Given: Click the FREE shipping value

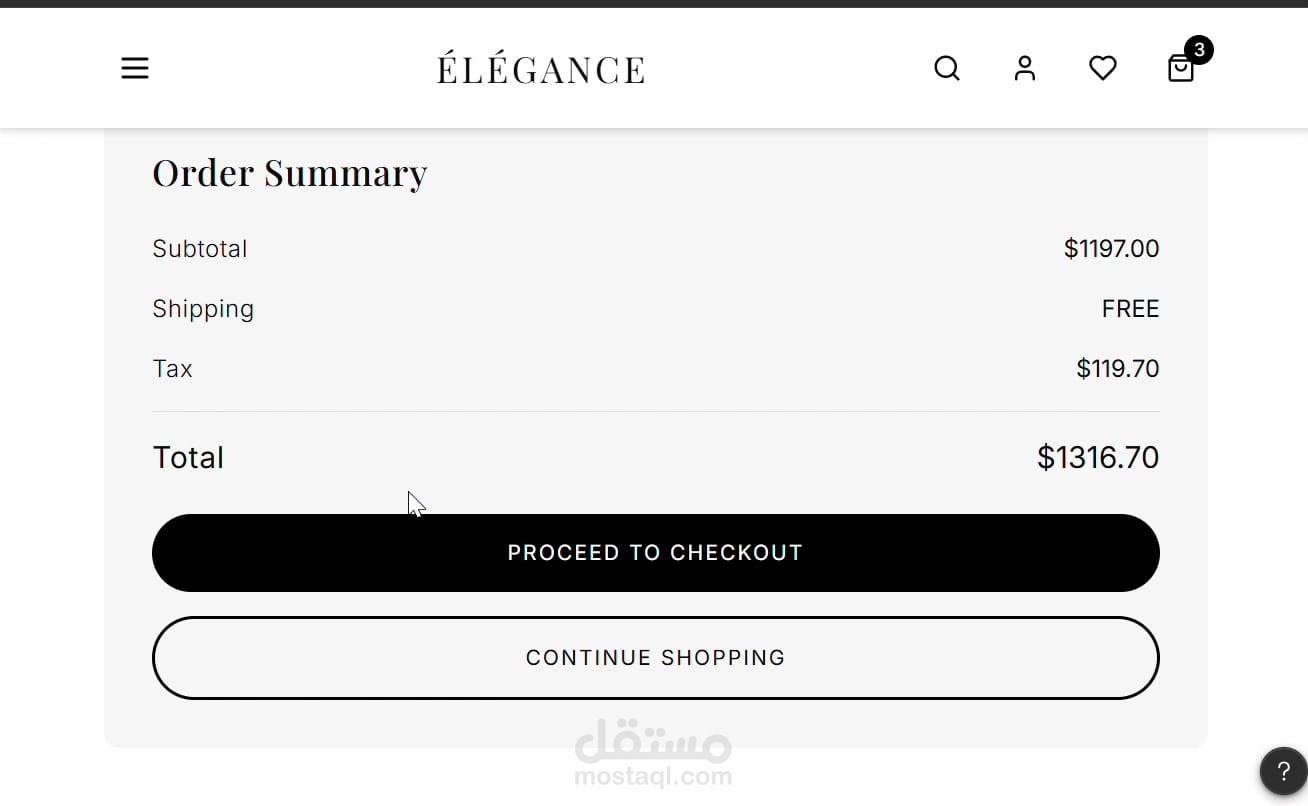Looking at the screenshot, I should coord(1130,309).
